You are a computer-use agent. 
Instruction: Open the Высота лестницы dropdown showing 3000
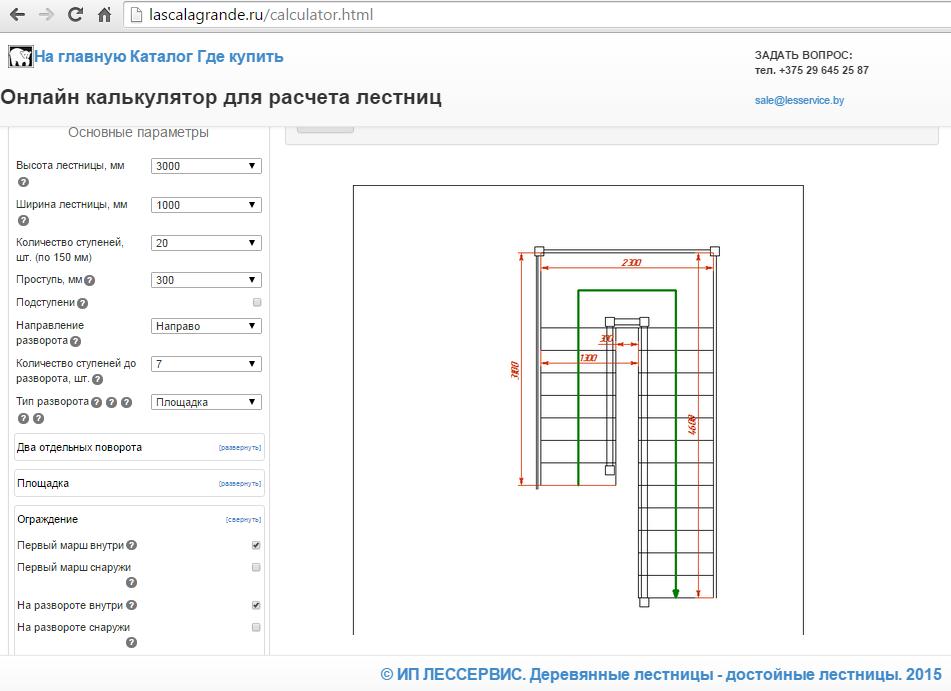(x=206, y=166)
